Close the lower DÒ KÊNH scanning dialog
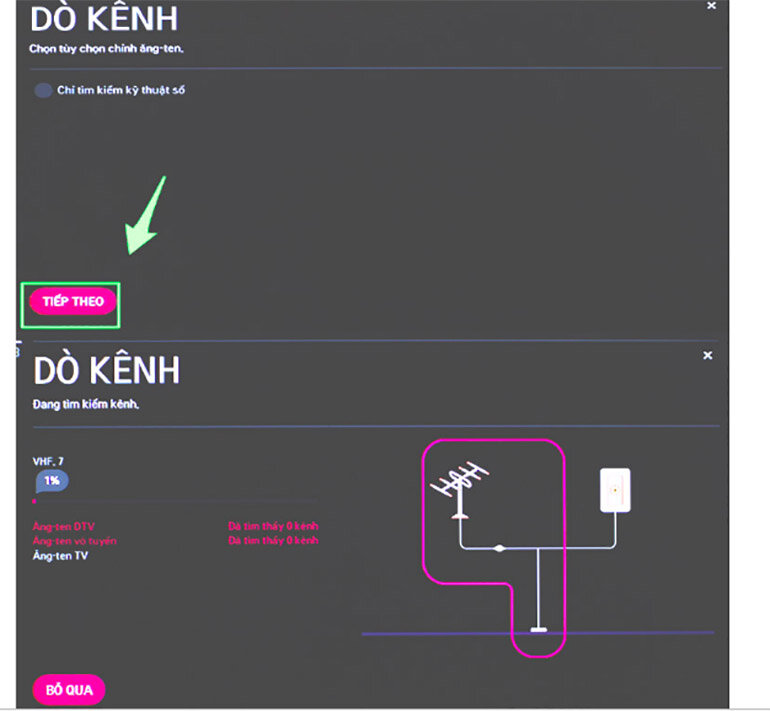The image size is (770, 711). (x=707, y=355)
